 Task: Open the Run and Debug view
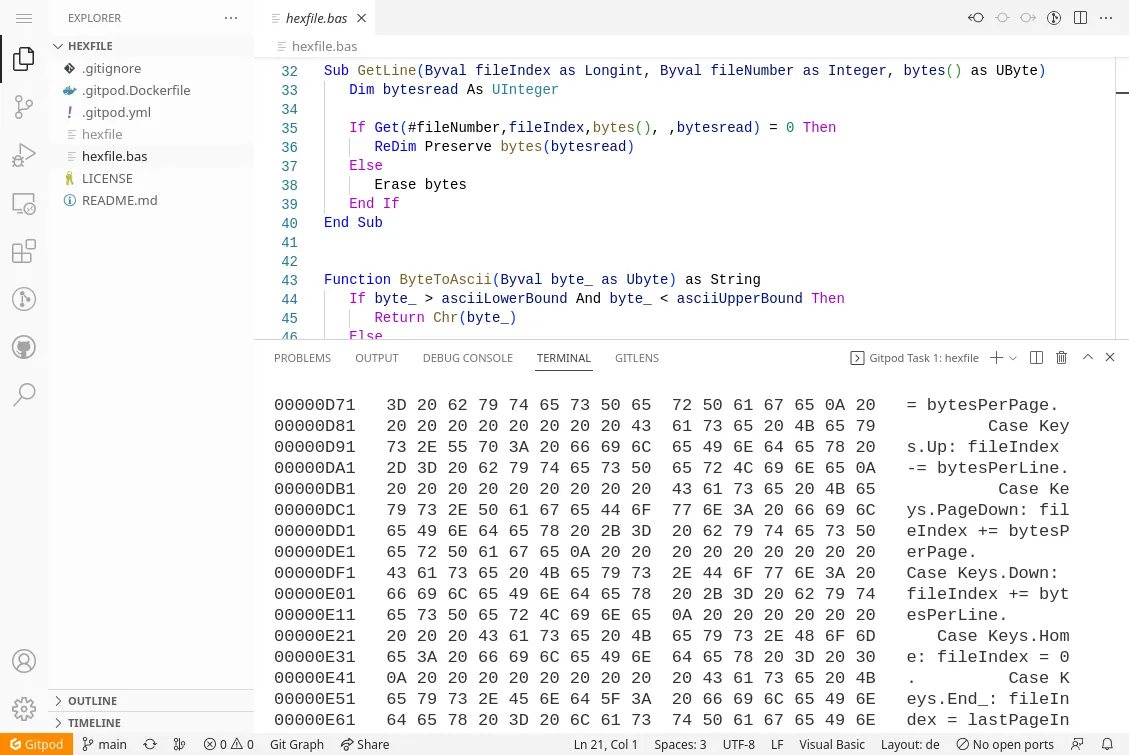point(23,155)
